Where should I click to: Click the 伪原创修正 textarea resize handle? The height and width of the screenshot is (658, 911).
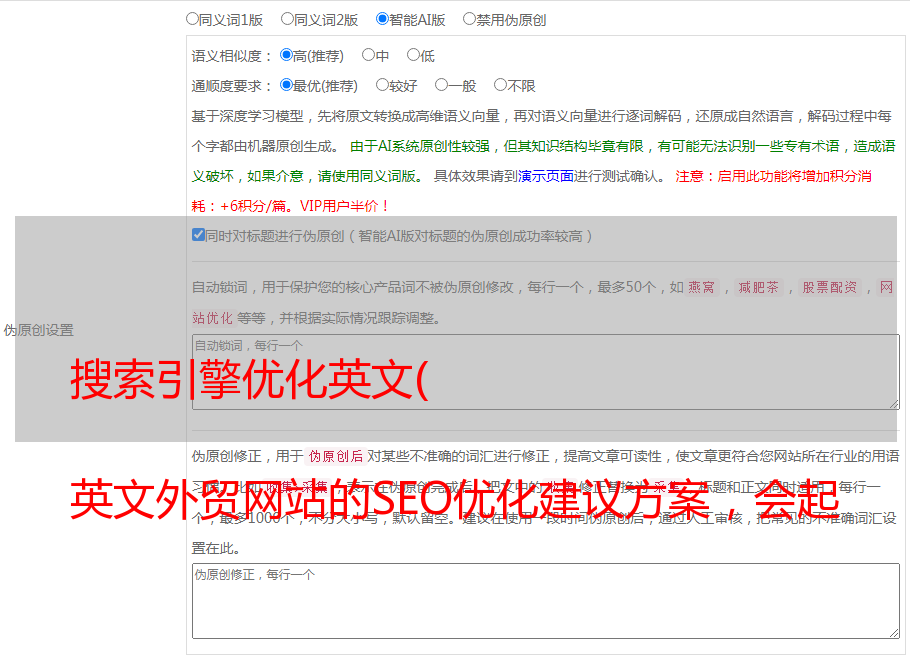[x=894, y=633]
